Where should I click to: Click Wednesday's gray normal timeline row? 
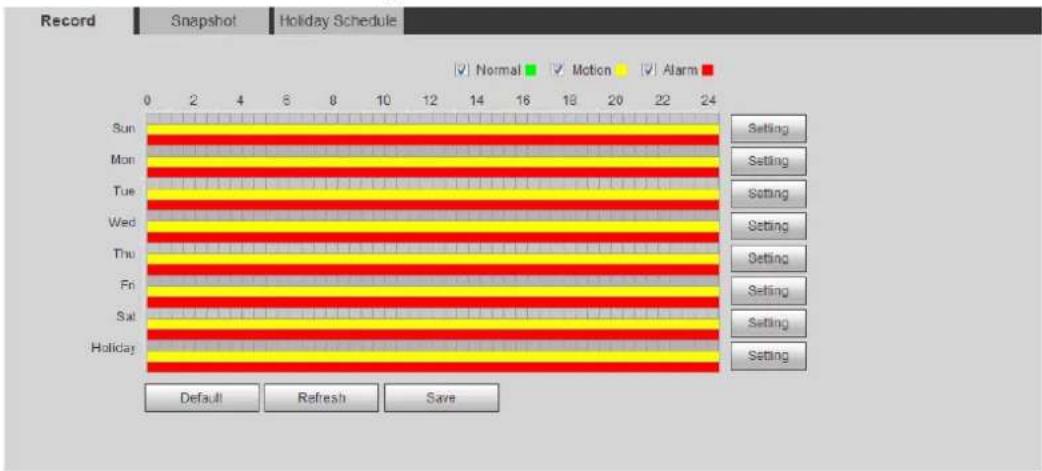(x=433, y=216)
